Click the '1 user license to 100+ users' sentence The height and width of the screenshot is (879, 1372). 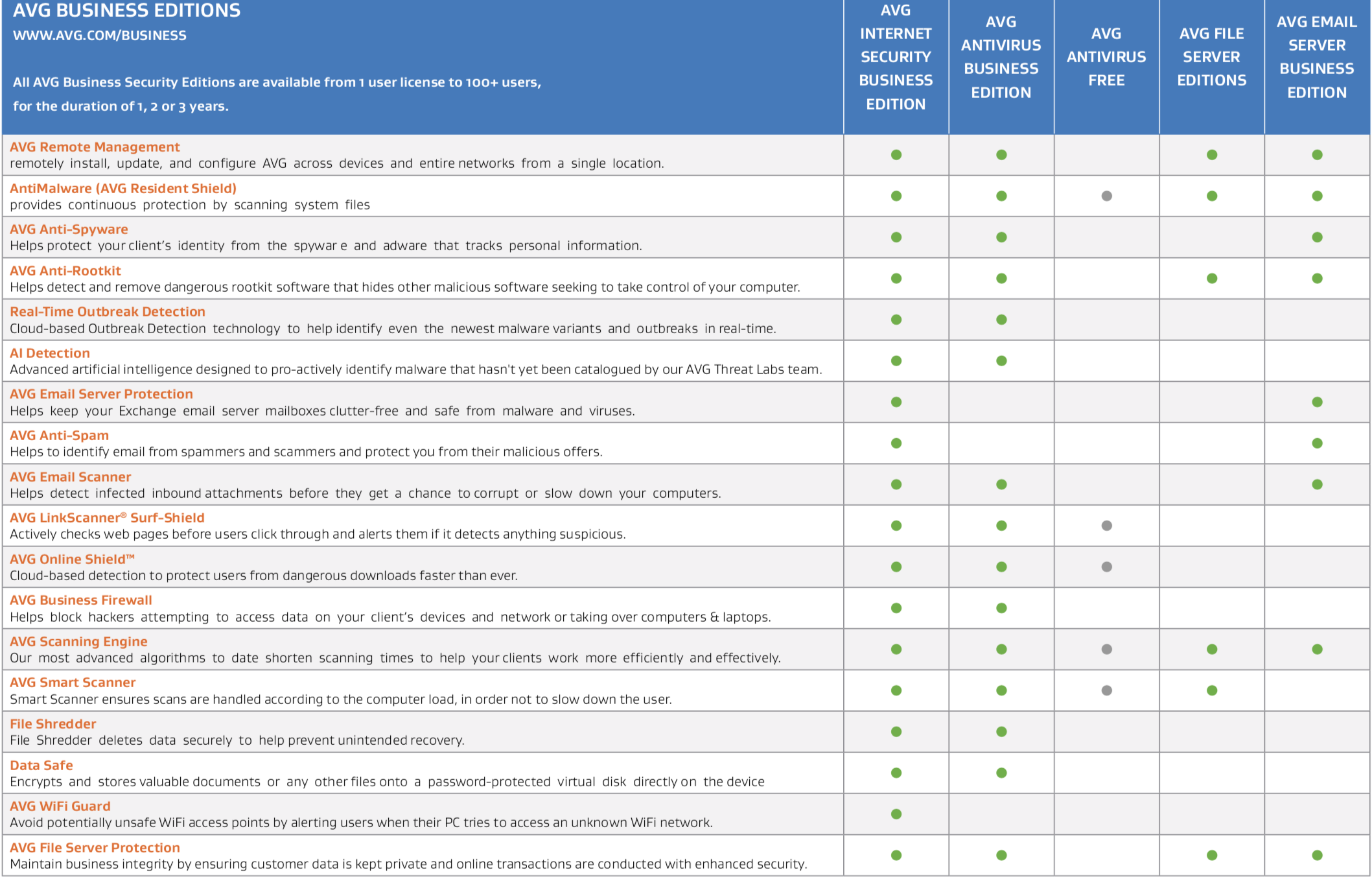[x=277, y=82]
